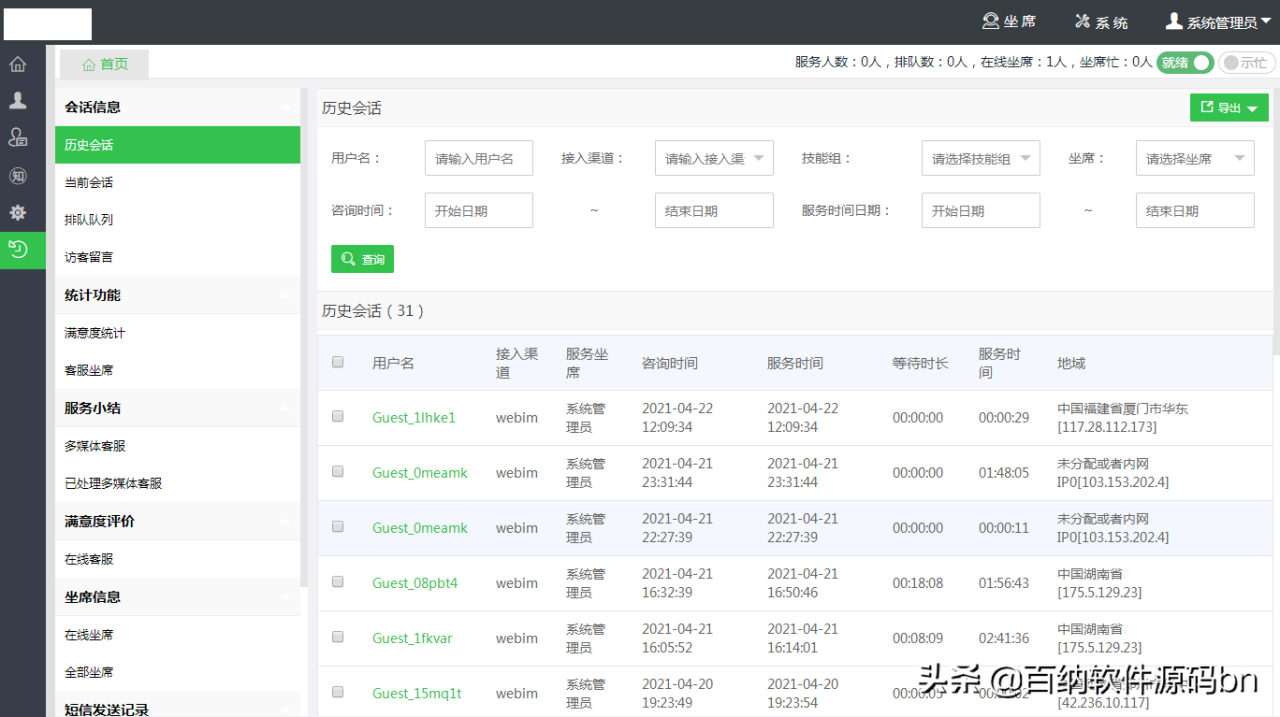This screenshot has height=717, width=1280.
Task: Tick the checkbox for Guest_1lhke1 row
Action: (x=338, y=416)
